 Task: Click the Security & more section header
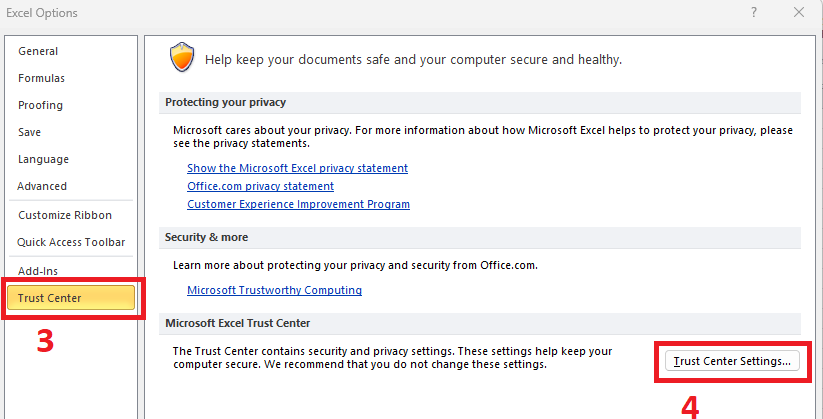(480, 237)
